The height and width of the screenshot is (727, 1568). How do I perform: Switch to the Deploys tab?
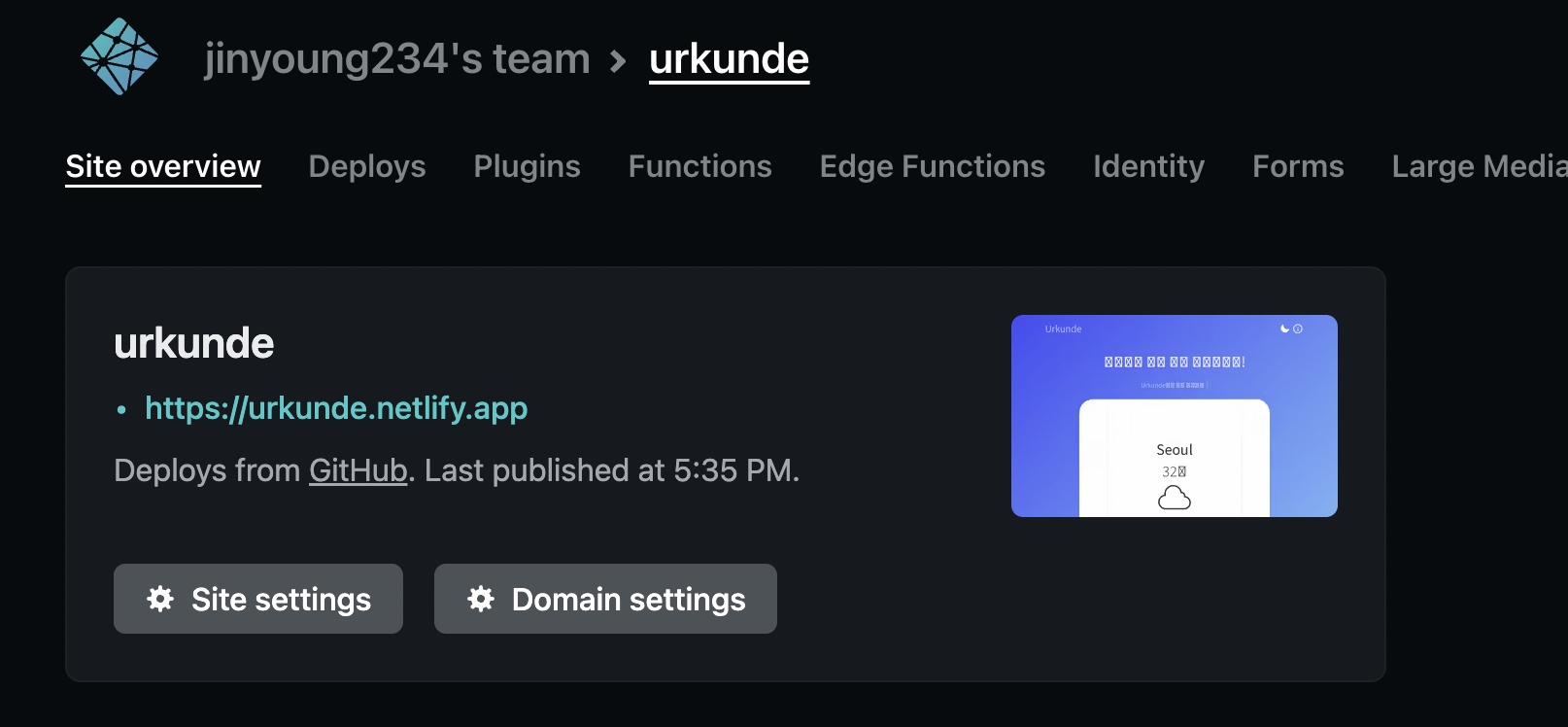coord(367,166)
